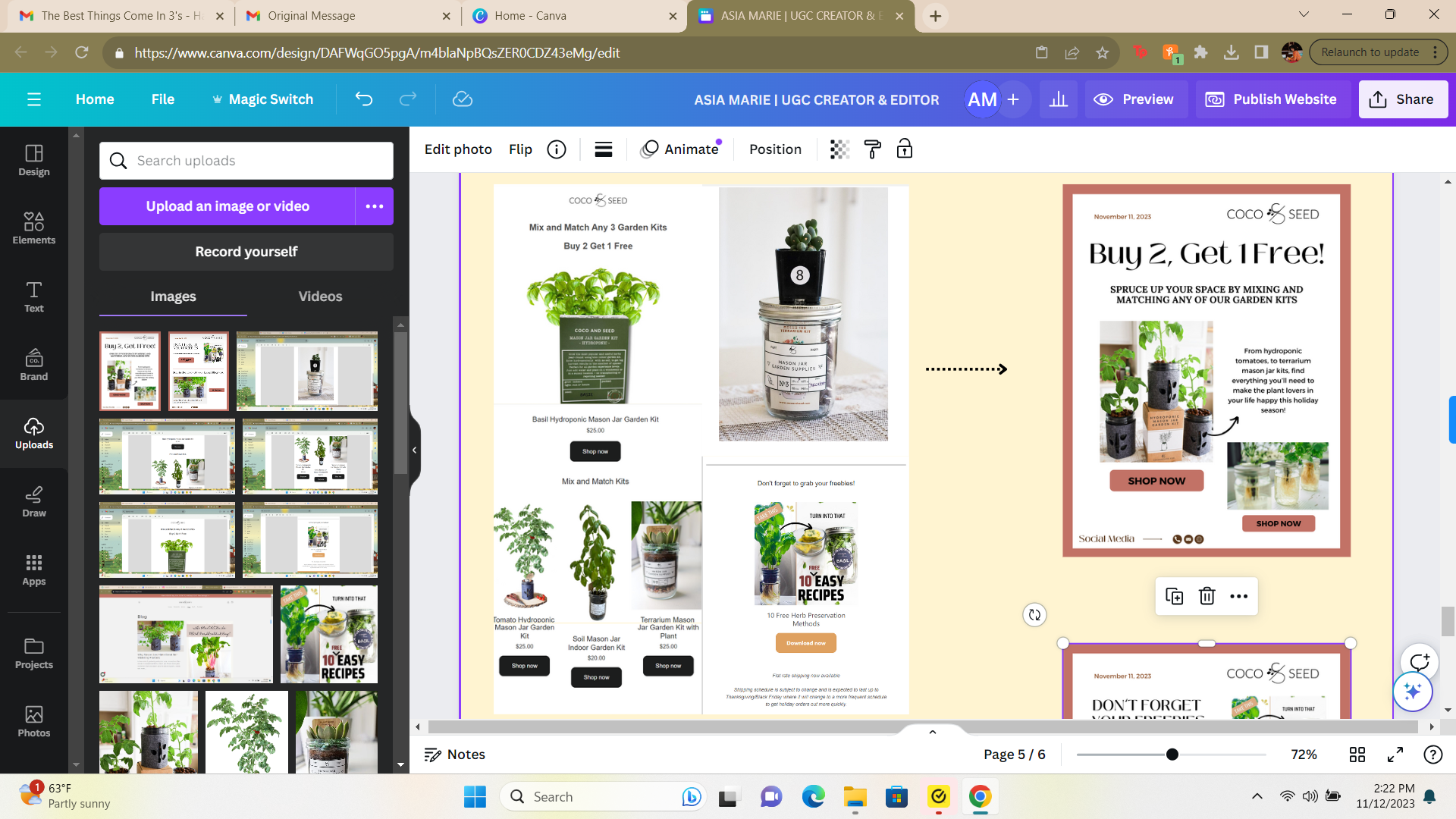
Task: Open File Explorer from taskbar
Action: pos(855,796)
